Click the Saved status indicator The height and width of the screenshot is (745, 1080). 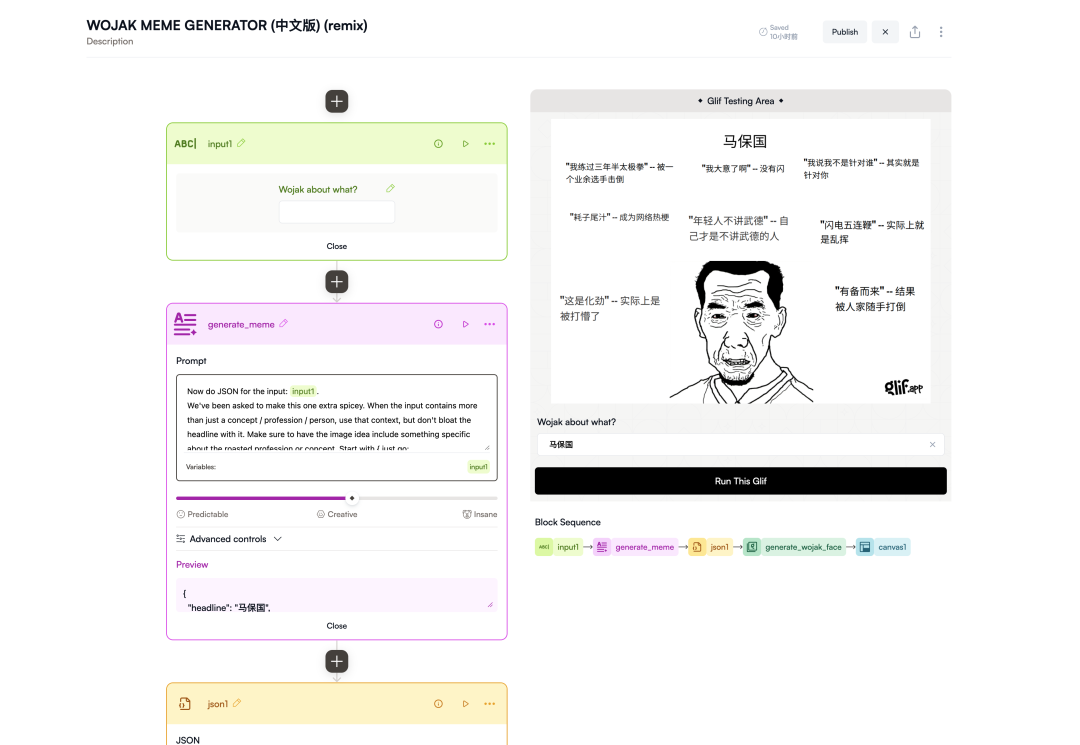pyautogui.click(x=778, y=32)
